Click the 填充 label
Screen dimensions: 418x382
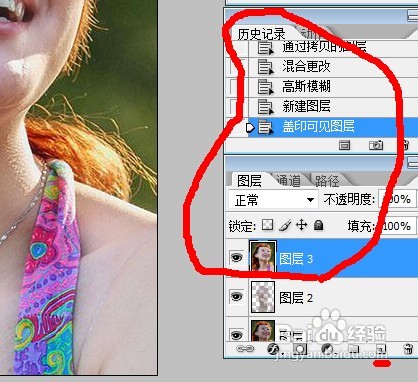point(361,226)
